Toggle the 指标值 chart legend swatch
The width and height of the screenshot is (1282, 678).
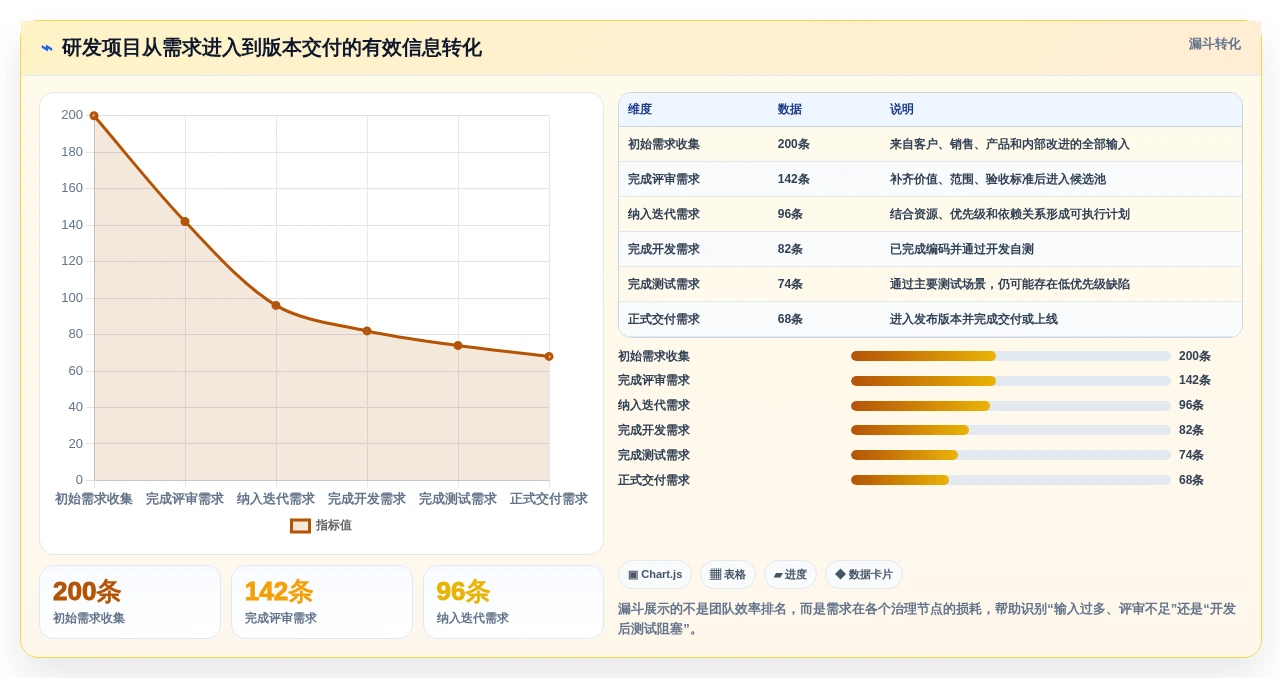point(300,525)
